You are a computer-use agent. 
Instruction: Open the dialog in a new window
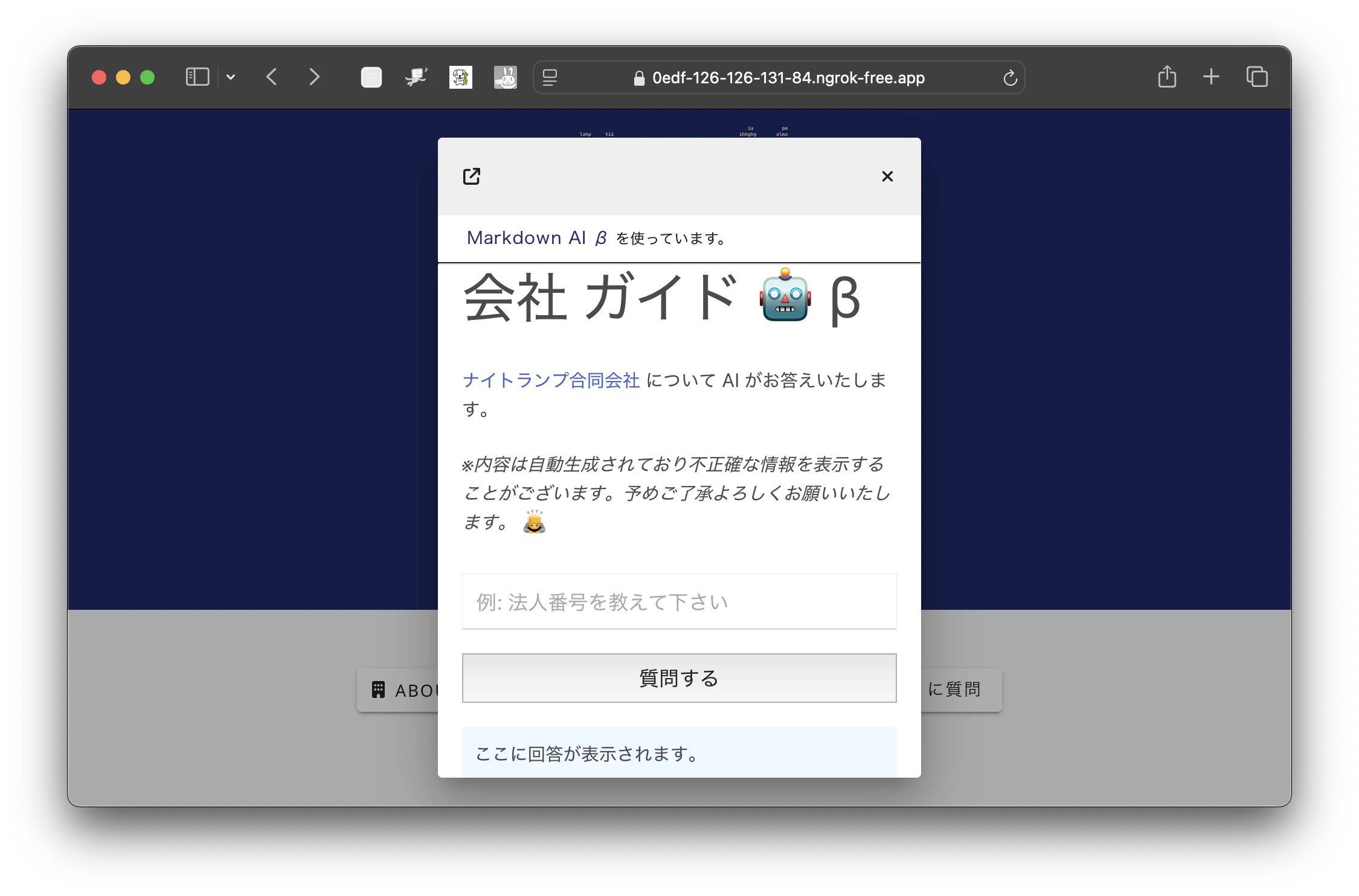(471, 176)
